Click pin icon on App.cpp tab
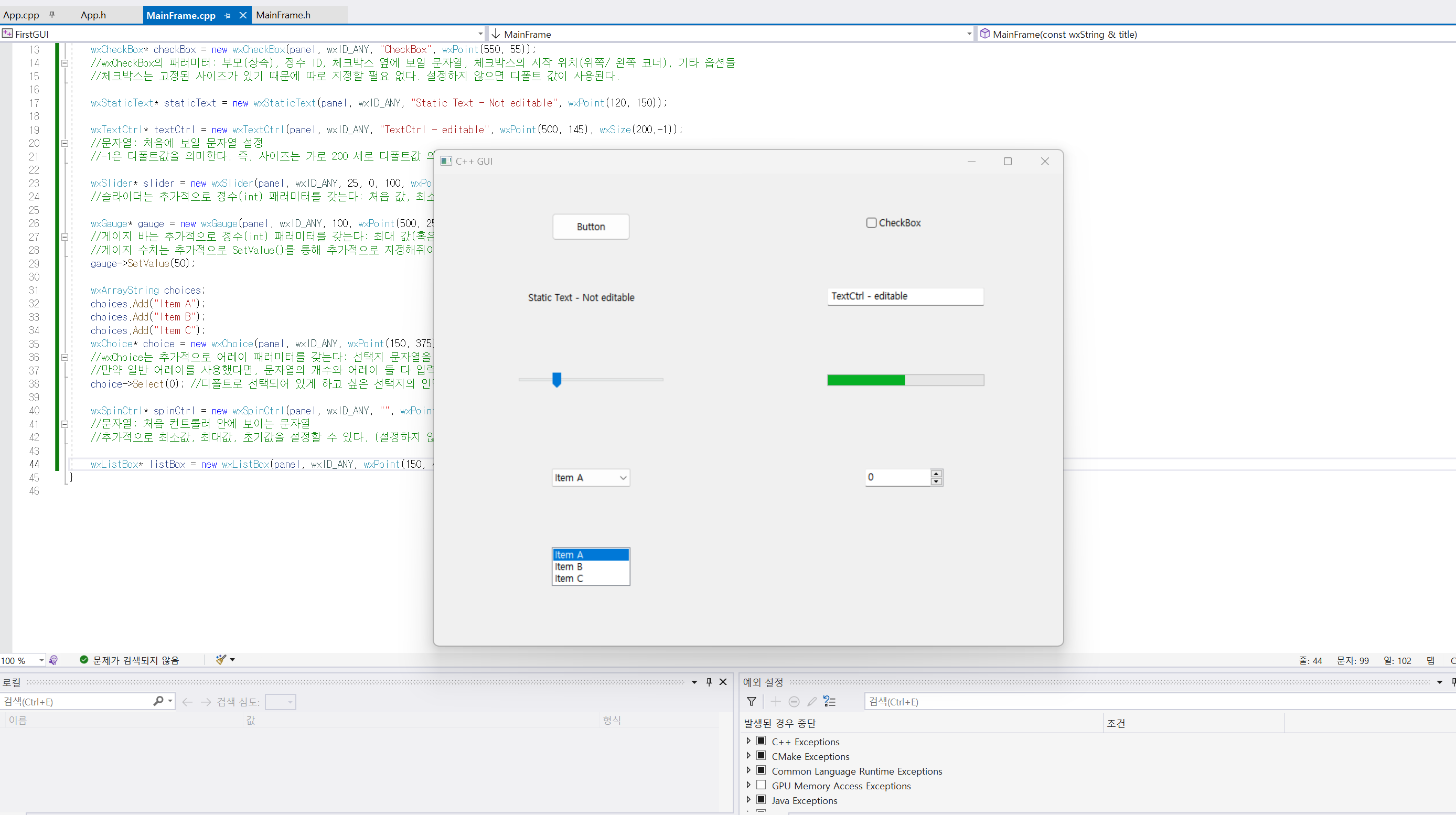Viewport: 1456px width, 815px height. [51, 15]
